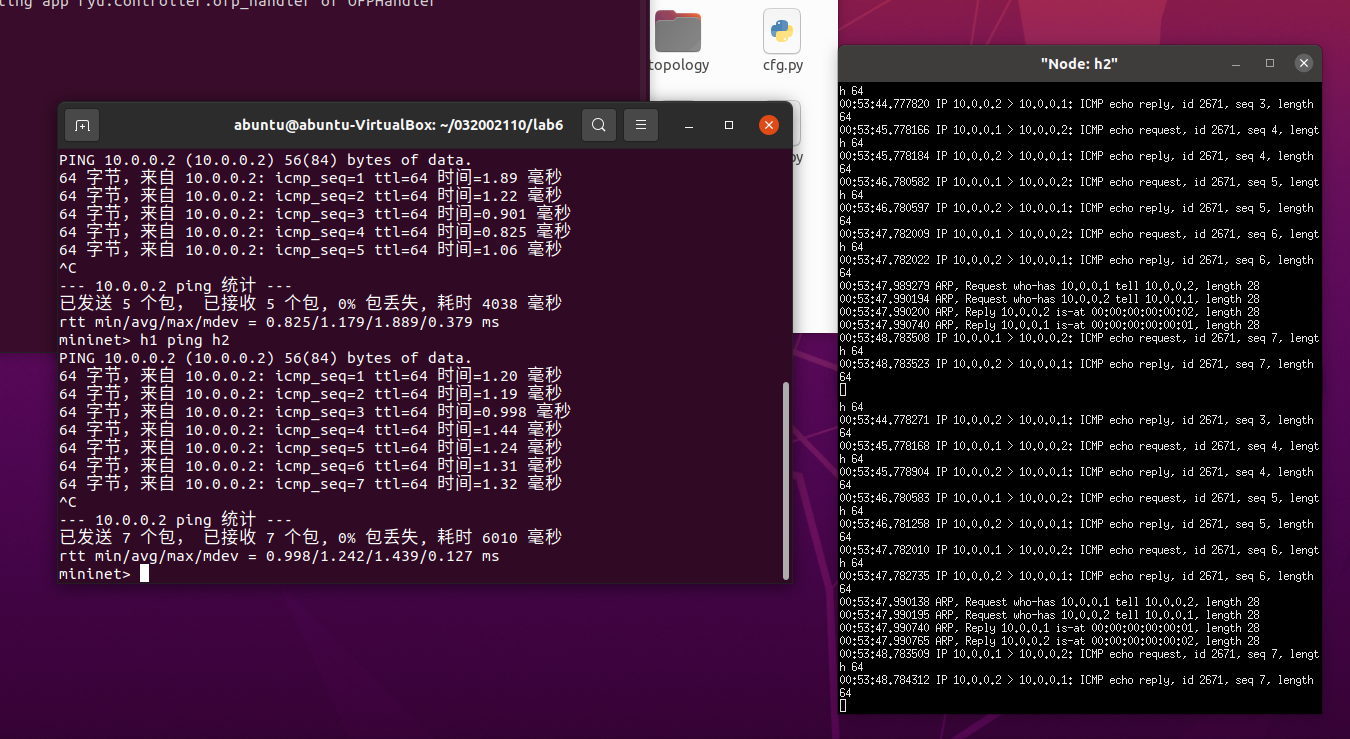This screenshot has height=739, width=1350.
Task: Minimize the Node: h2 window
Action: [1236, 63]
